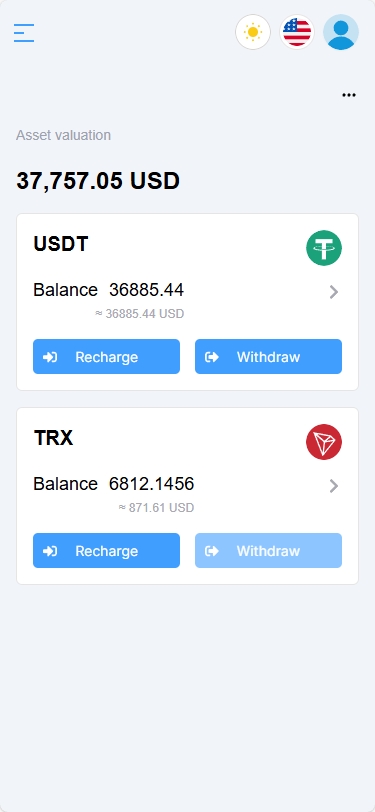Click the exit-arrow icon in USDT Withdraw
The width and height of the screenshot is (375, 812).
(212, 357)
